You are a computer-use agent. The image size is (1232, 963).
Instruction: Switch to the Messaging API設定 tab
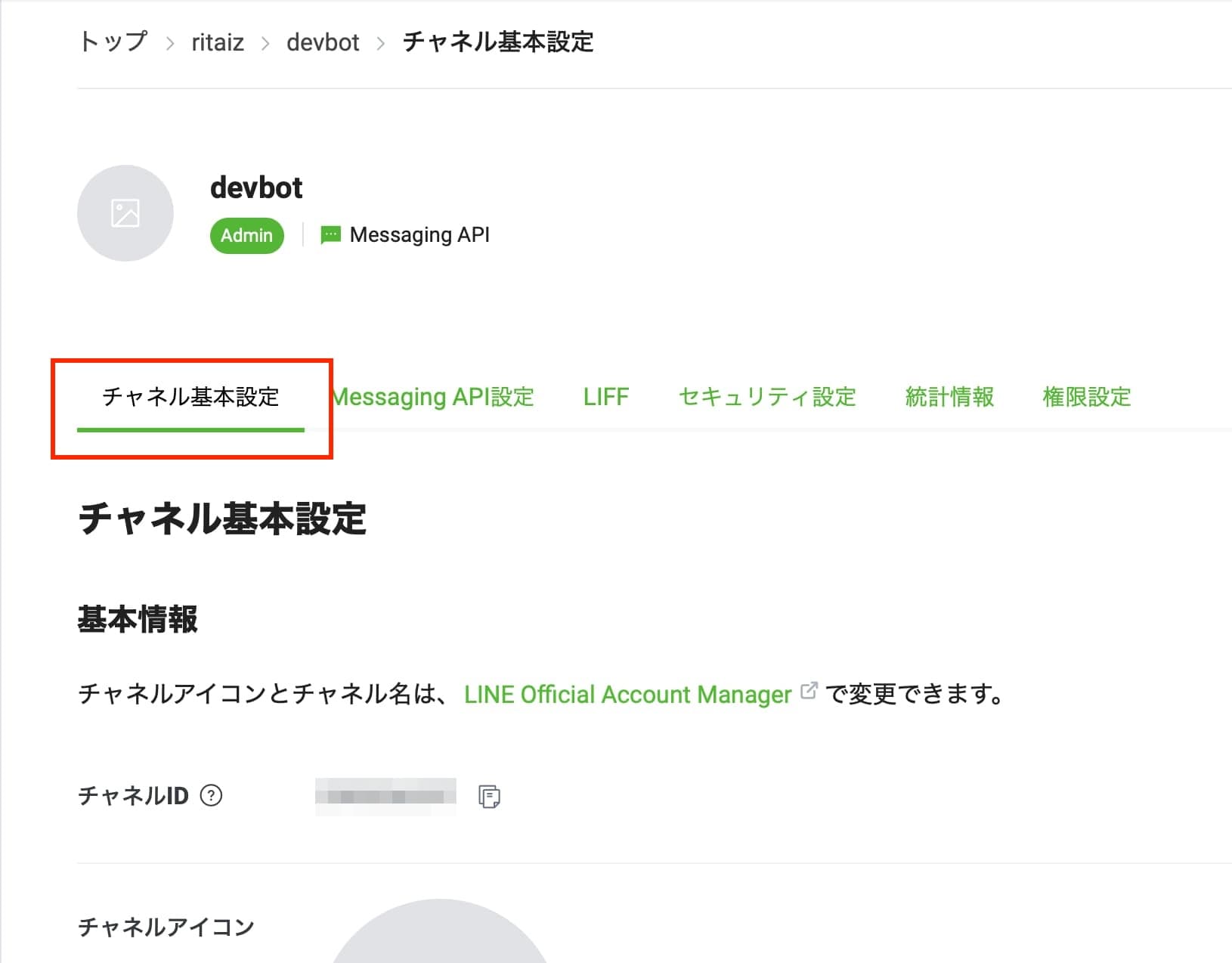(433, 398)
